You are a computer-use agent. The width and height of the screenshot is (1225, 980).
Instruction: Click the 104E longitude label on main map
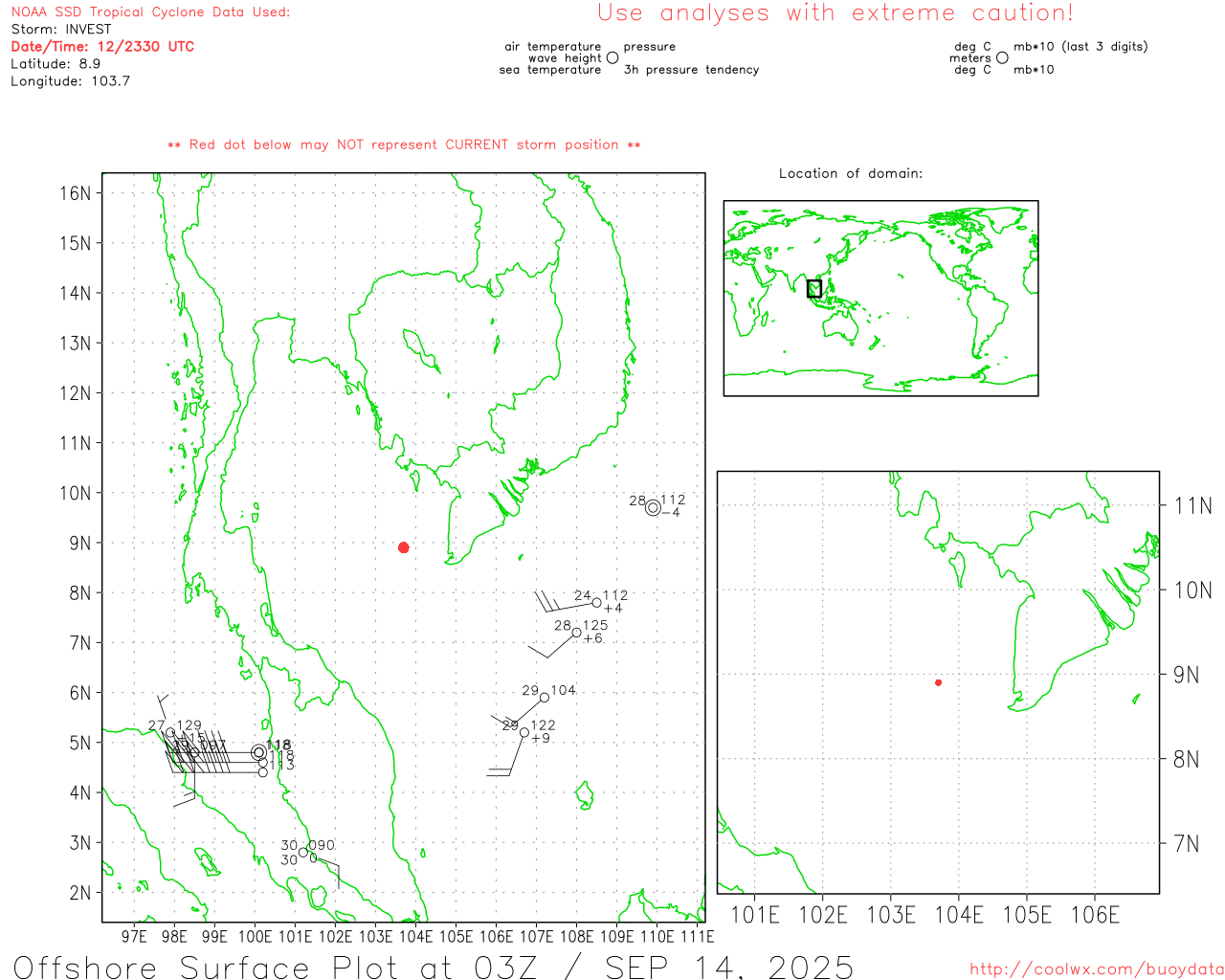pyautogui.click(x=415, y=936)
